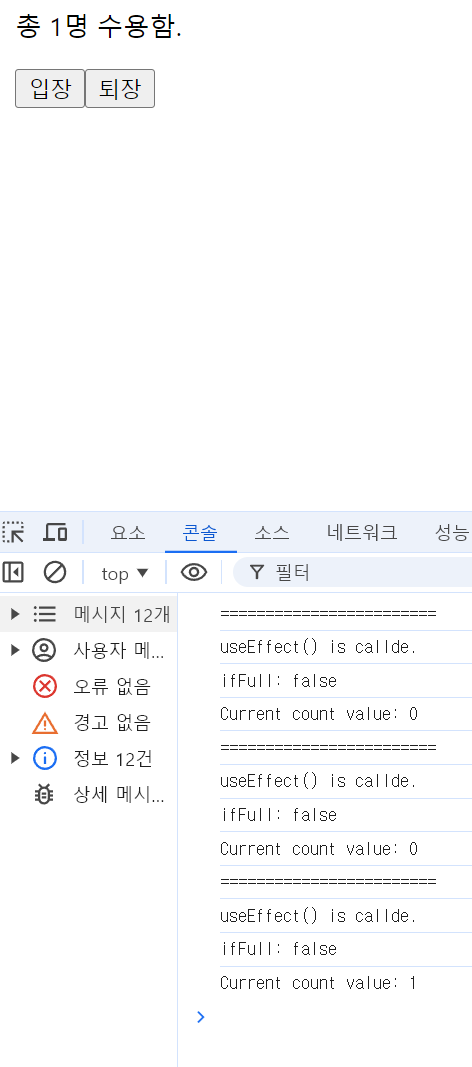The height and width of the screenshot is (1067, 472).
Task: Select the 오류 없음 error icon
Action: tap(45, 687)
